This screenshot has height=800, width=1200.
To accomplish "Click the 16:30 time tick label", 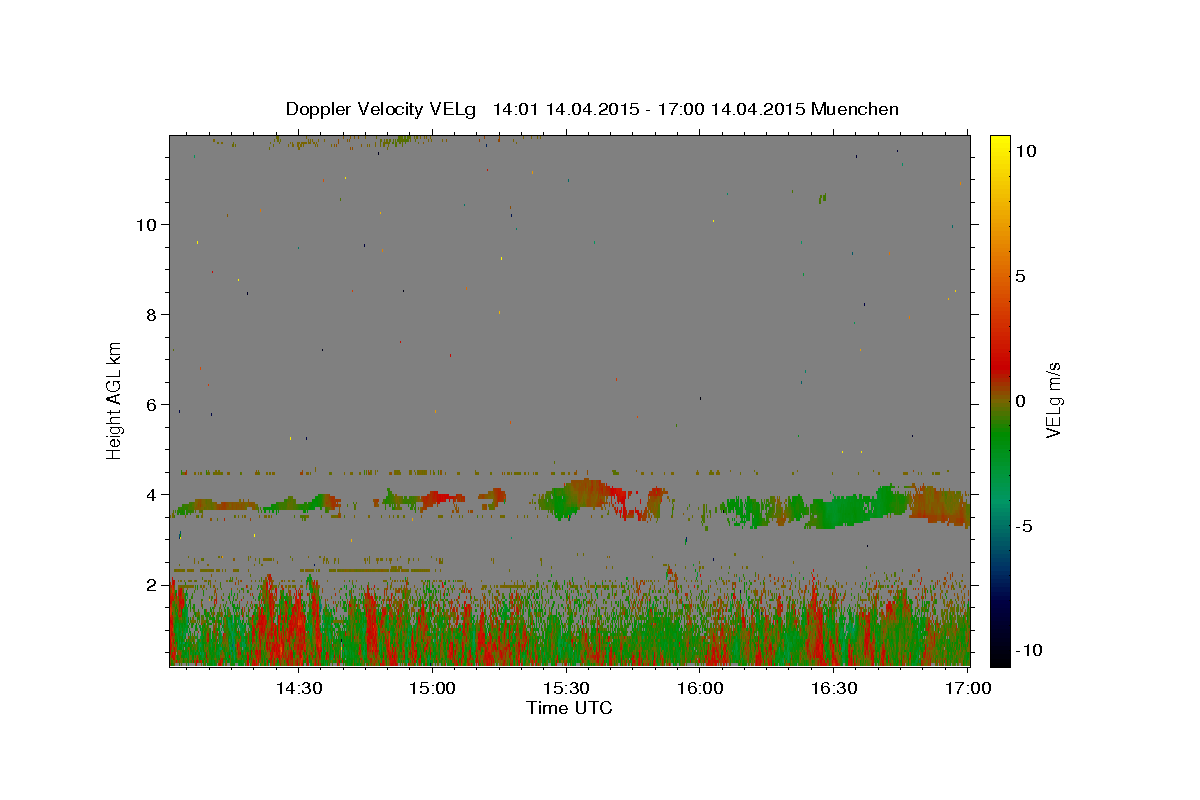I will (x=834, y=688).
